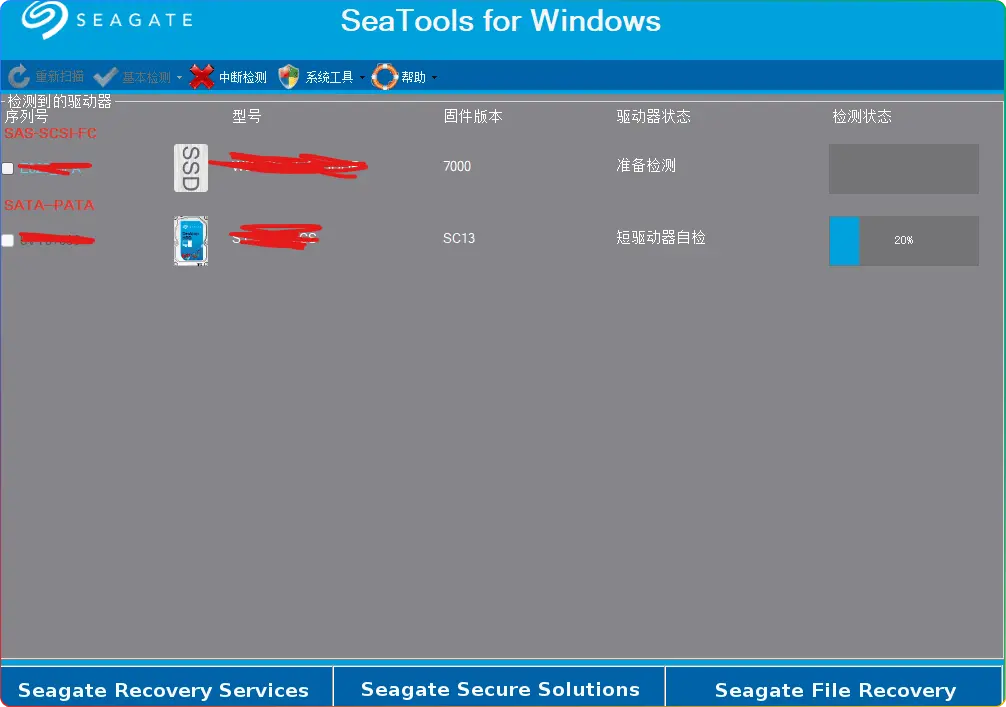The image size is (1006, 707).
Task: Open Seagate Secure Solutions
Action: [499, 687]
